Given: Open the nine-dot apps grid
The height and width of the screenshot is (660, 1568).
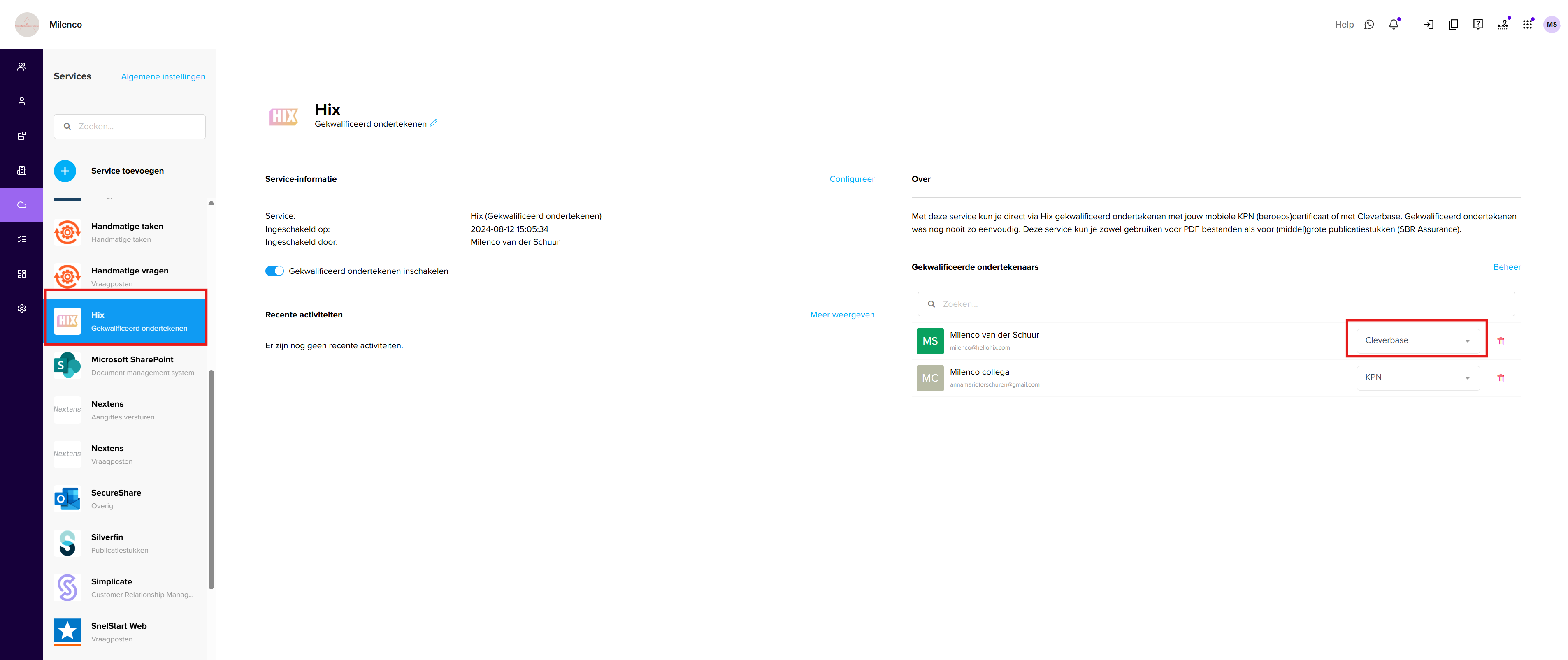Looking at the screenshot, I should tap(1527, 24).
